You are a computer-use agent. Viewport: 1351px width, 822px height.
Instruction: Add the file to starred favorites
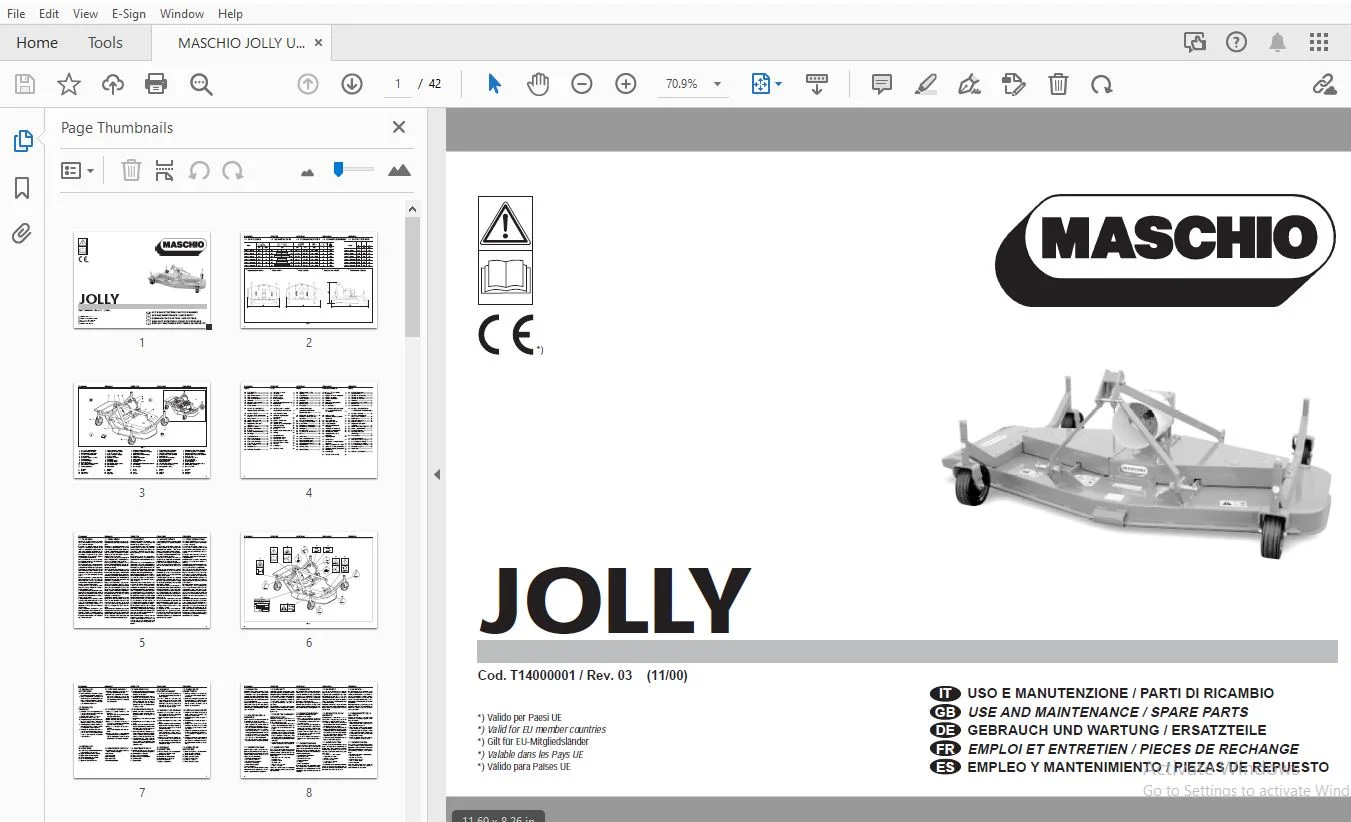point(68,85)
